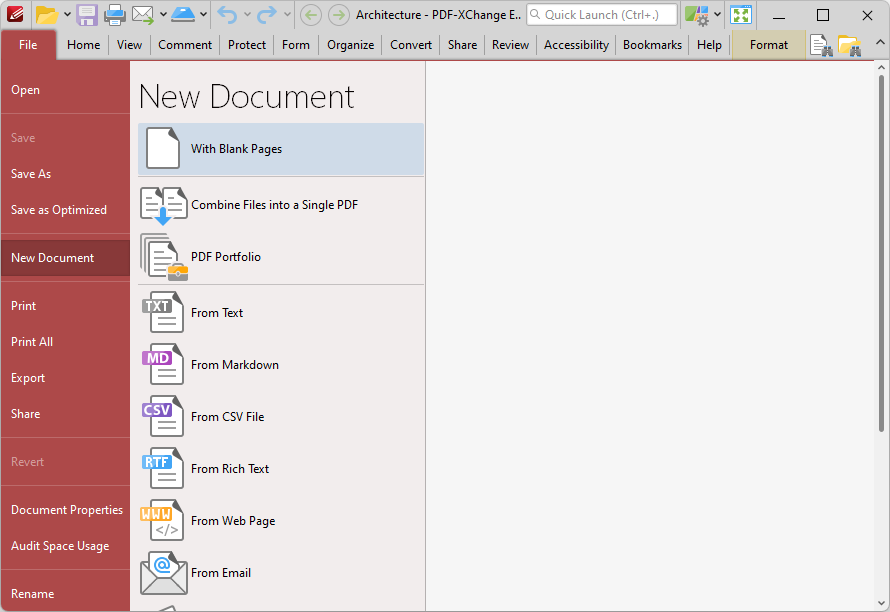Create new document With Blank Pages
Screen dimensions: 890x612
coord(236,149)
